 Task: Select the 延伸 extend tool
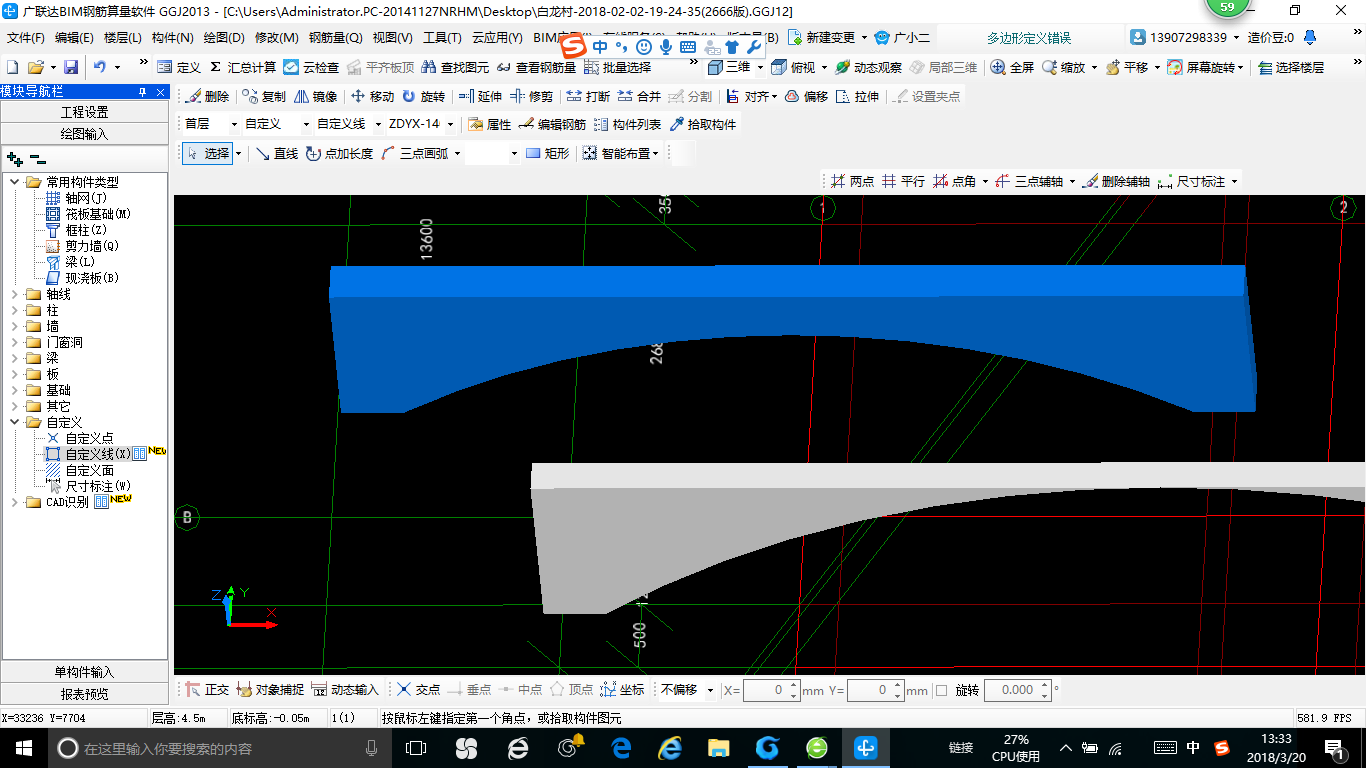480,96
